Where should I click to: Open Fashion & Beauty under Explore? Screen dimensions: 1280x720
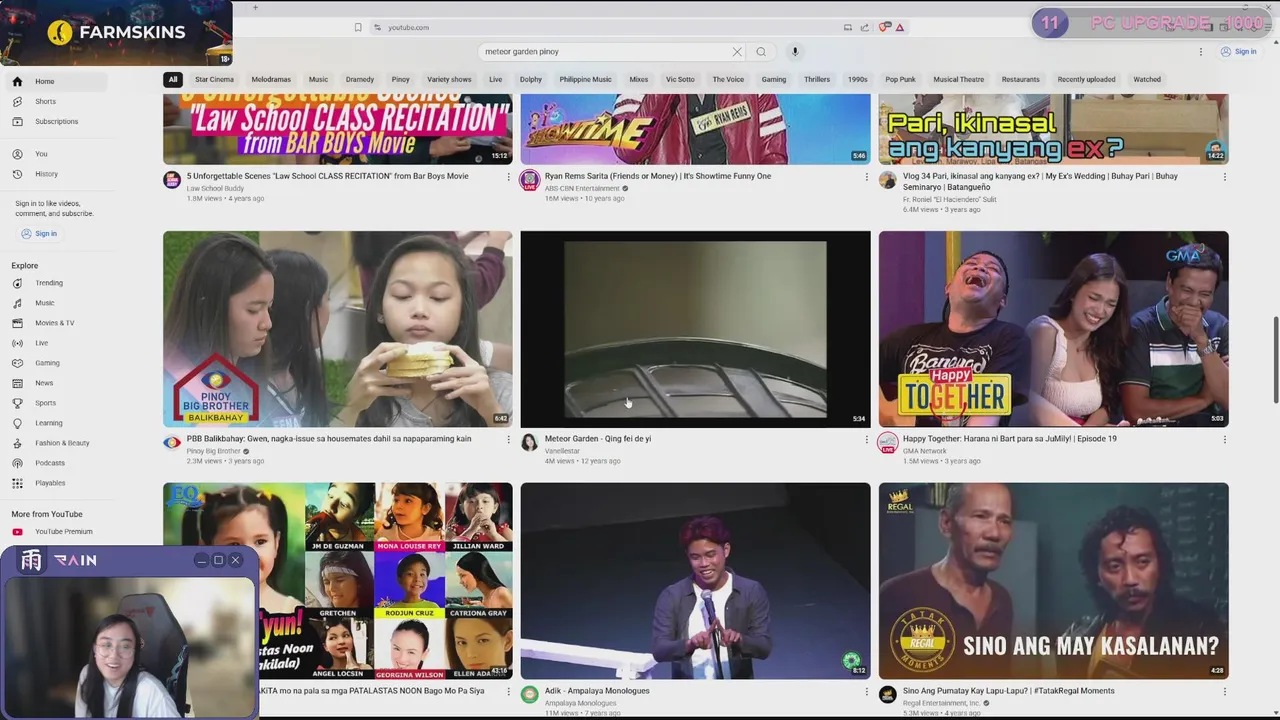pyautogui.click(x=55, y=443)
